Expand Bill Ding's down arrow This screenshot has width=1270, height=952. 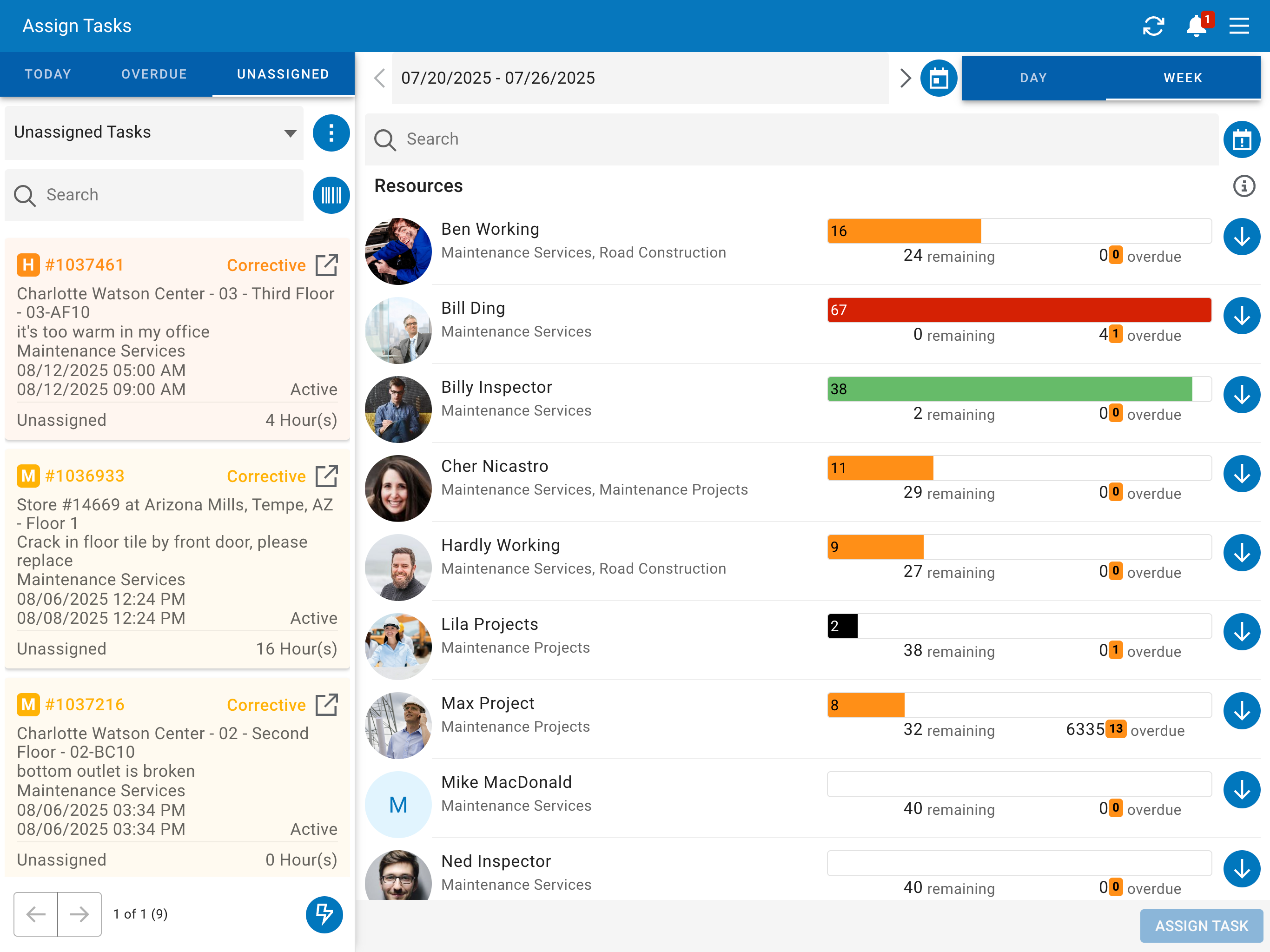point(1241,316)
